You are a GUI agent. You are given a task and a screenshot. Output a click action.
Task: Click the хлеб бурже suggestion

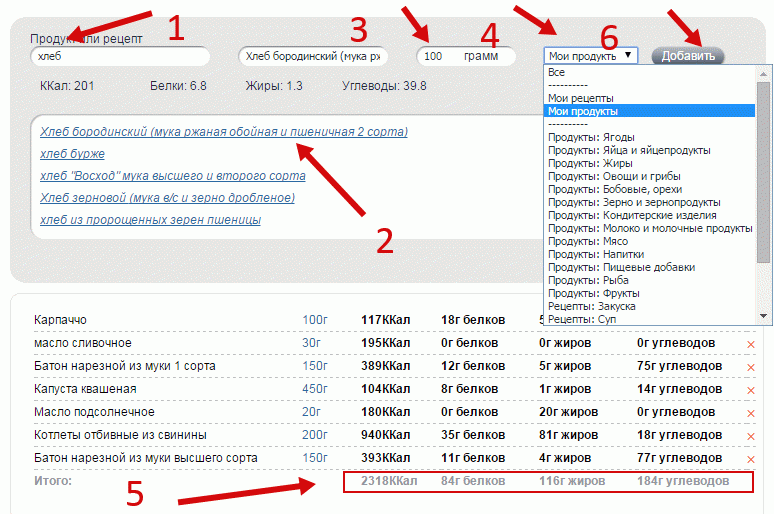coord(72,154)
